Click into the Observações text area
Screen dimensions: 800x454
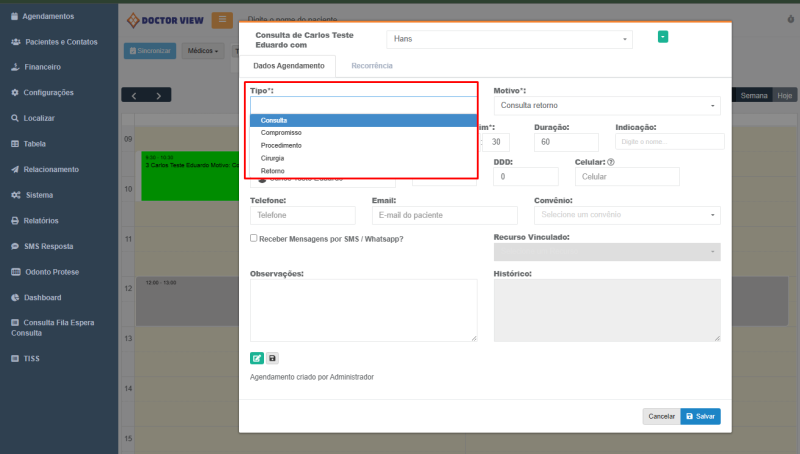[363, 310]
